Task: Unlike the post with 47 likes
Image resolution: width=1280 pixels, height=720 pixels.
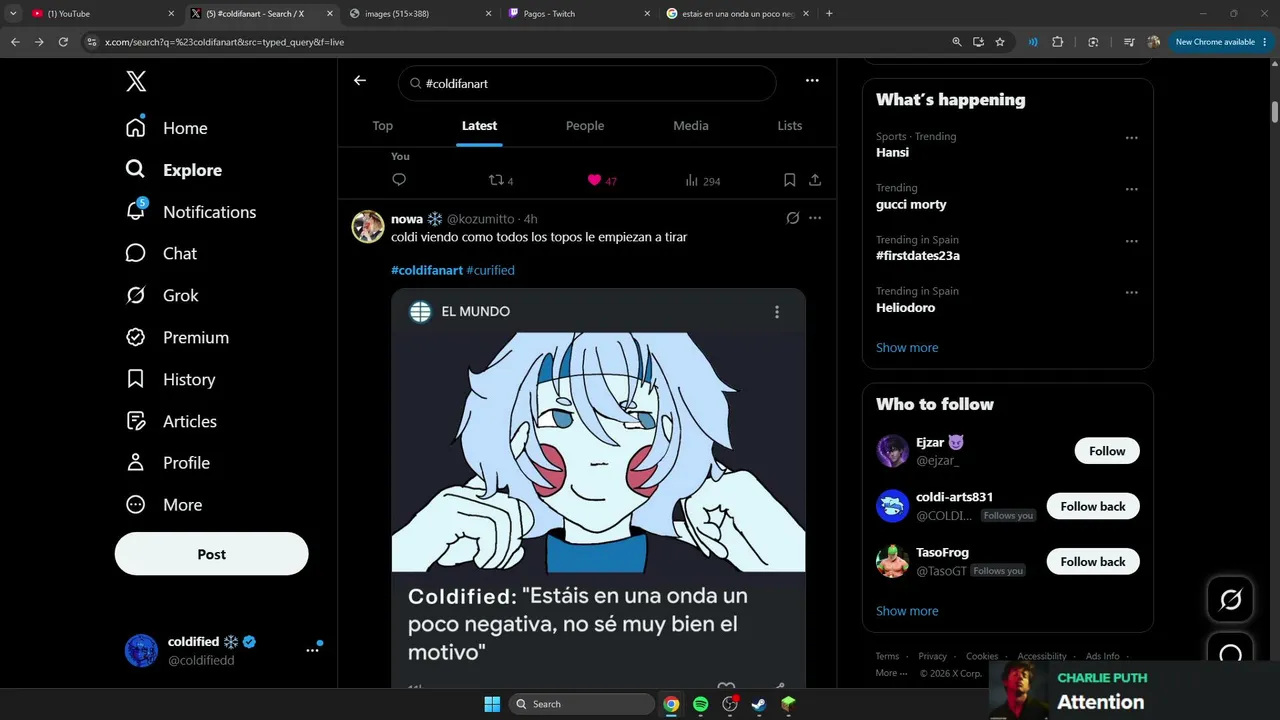Action: click(x=601, y=181)
